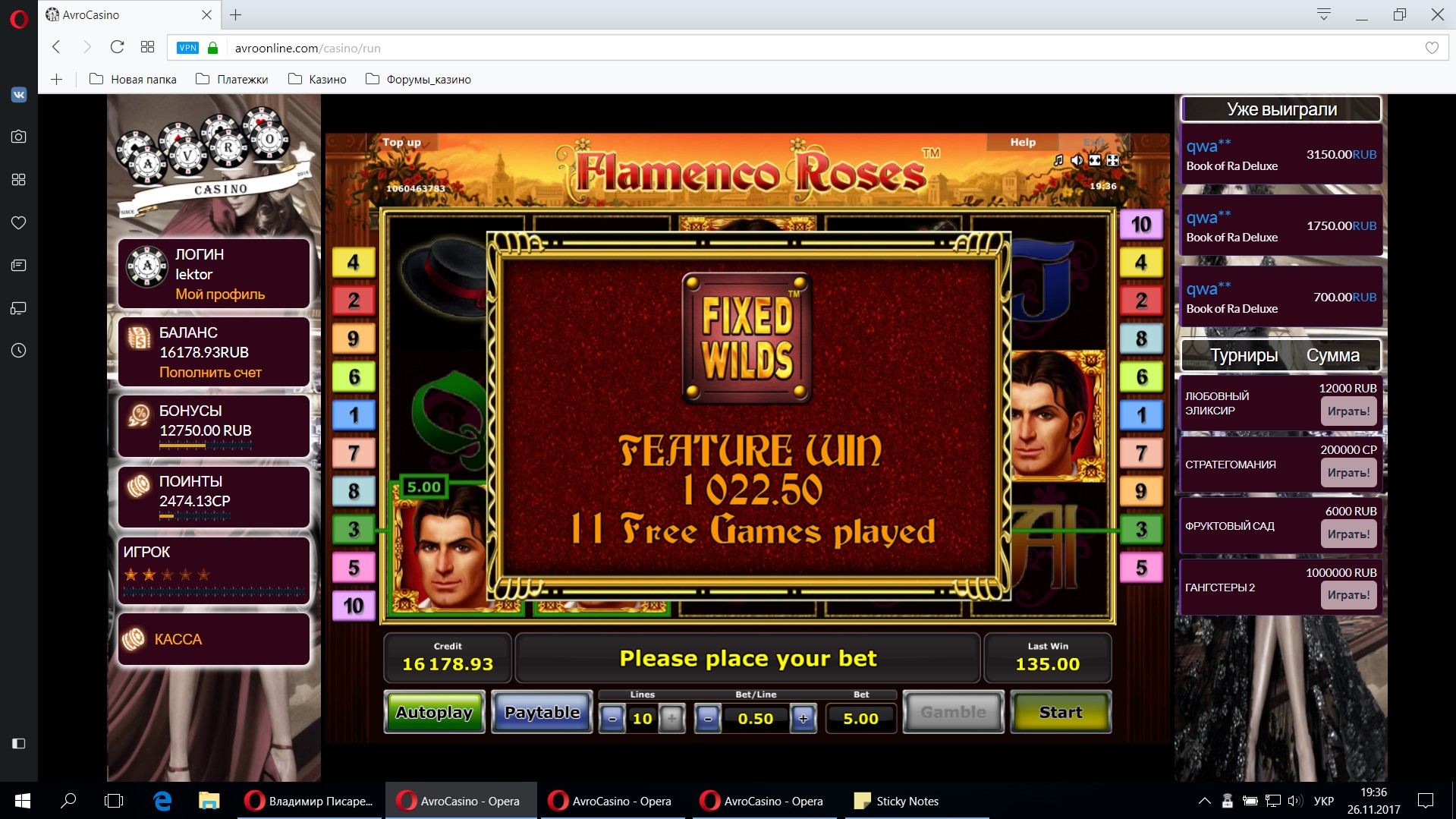Reload the AvroCasino page

[x=117, y=47]
